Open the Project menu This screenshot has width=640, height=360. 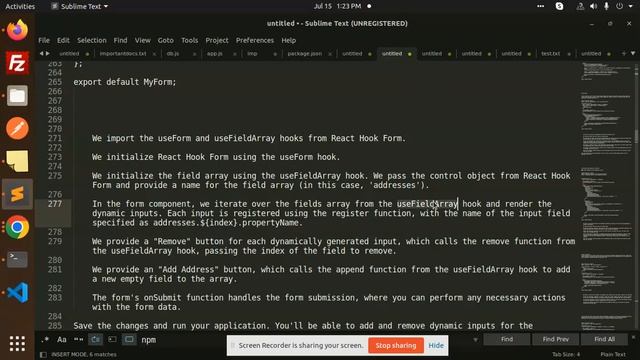click(x=217, y=40)
